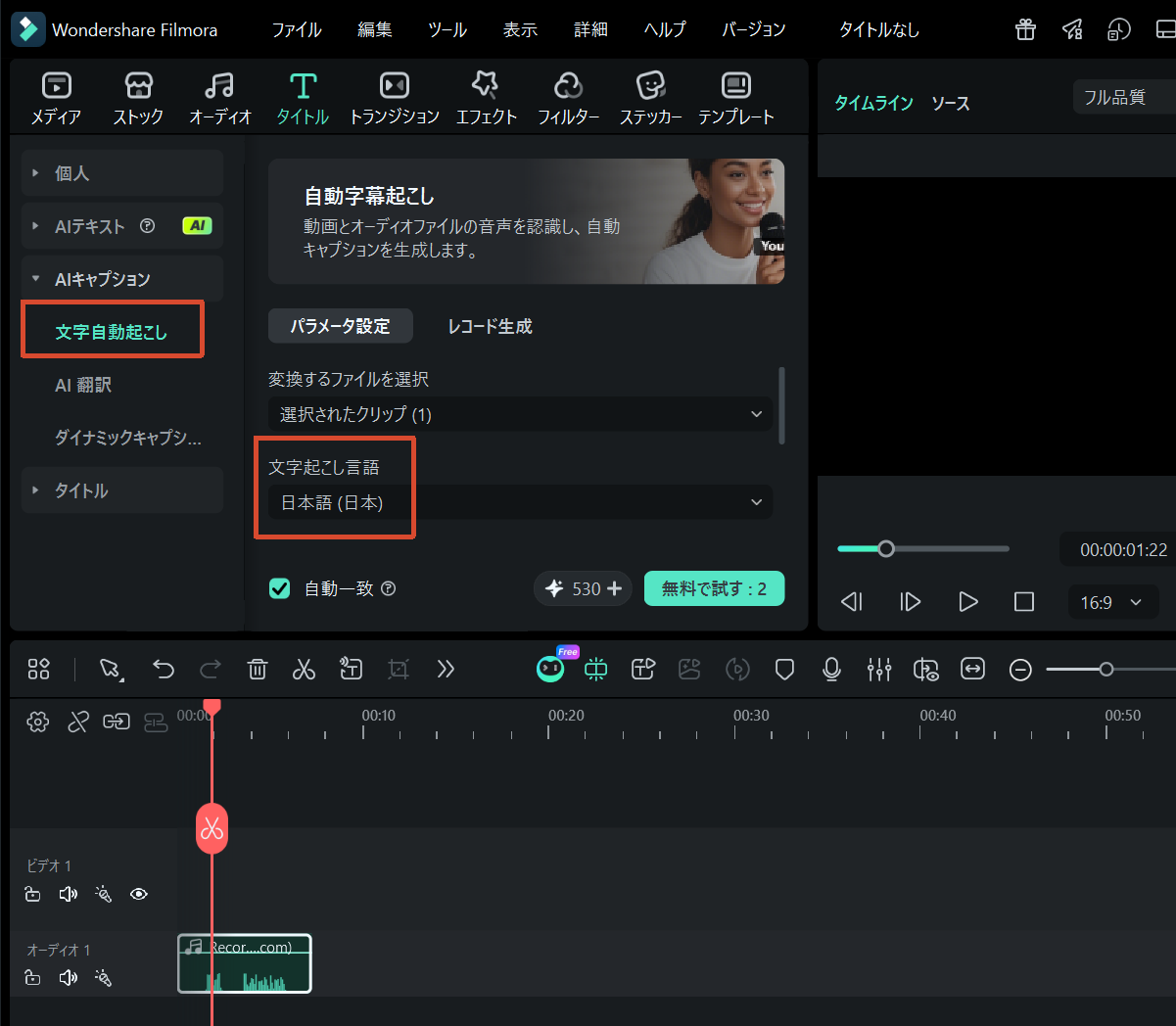Open the ストック (Stock) panel
The width and height of the screenshot is (1176, 1026).
click(138, 99)
